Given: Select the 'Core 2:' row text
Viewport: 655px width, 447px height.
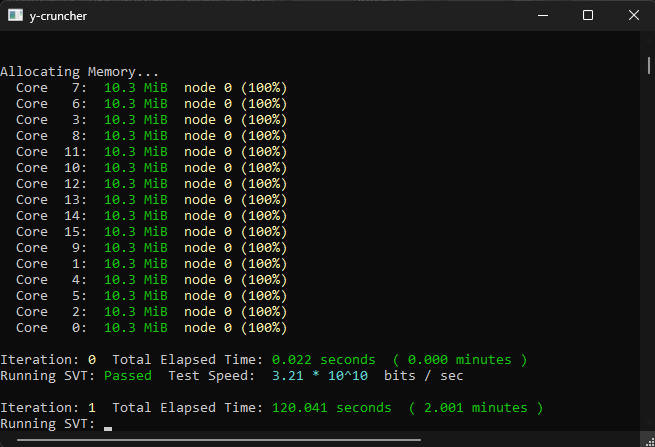Looking at the screenshot, I should (152, 312).
